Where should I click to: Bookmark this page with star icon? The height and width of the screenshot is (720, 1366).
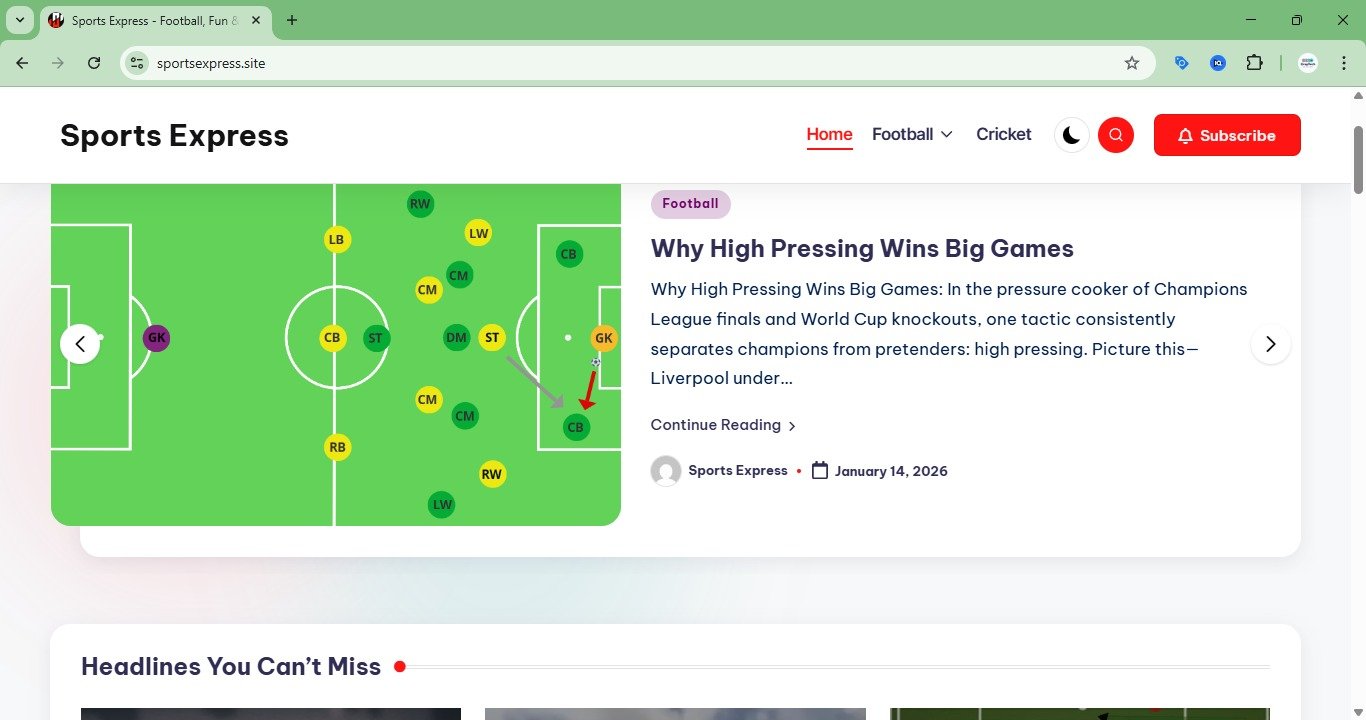[1132, 63]
